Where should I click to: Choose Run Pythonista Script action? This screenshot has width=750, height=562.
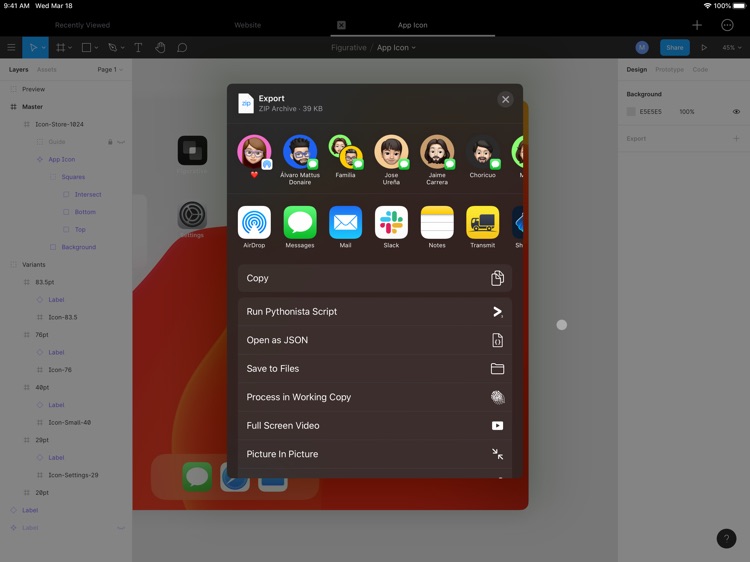375,312
